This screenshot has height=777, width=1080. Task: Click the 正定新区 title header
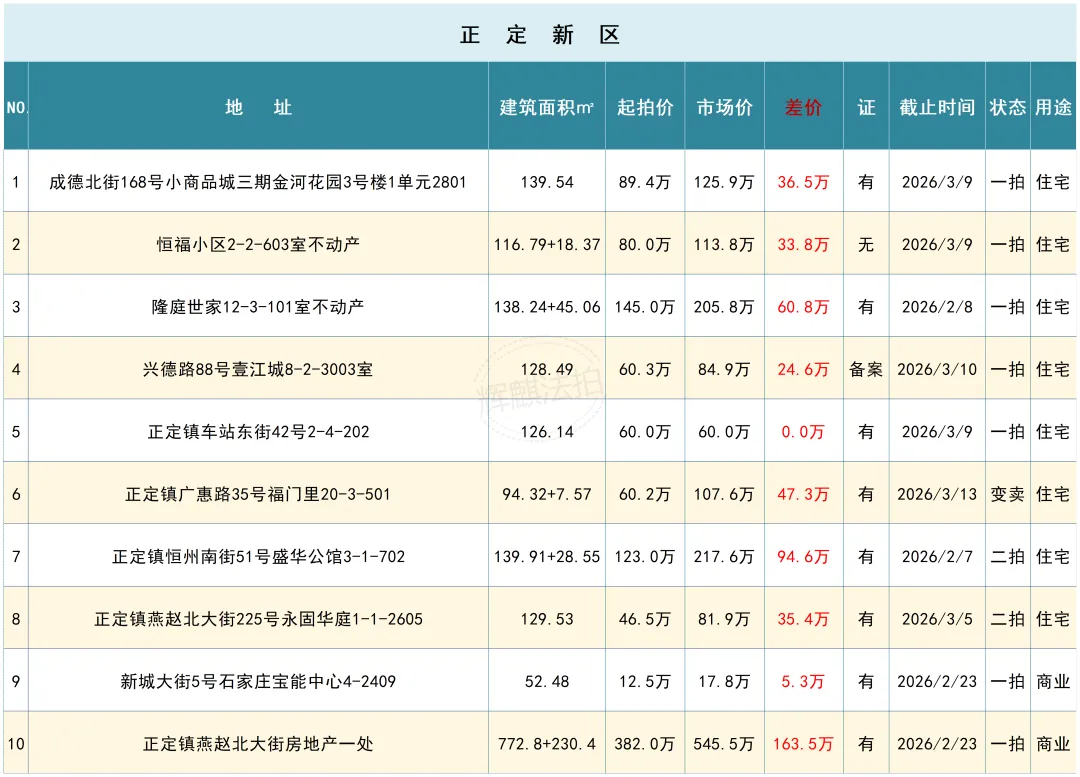(x=540, y=35)
